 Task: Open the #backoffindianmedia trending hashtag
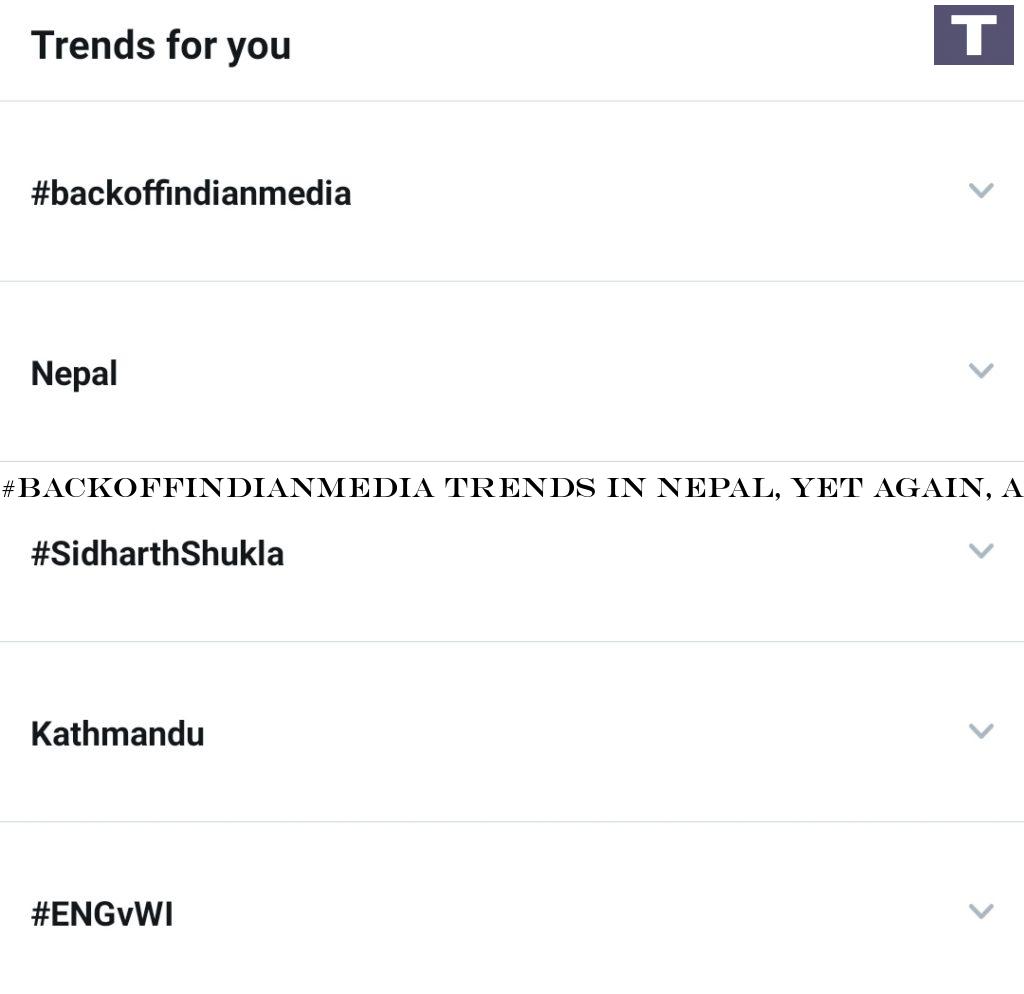coord(191,193)
